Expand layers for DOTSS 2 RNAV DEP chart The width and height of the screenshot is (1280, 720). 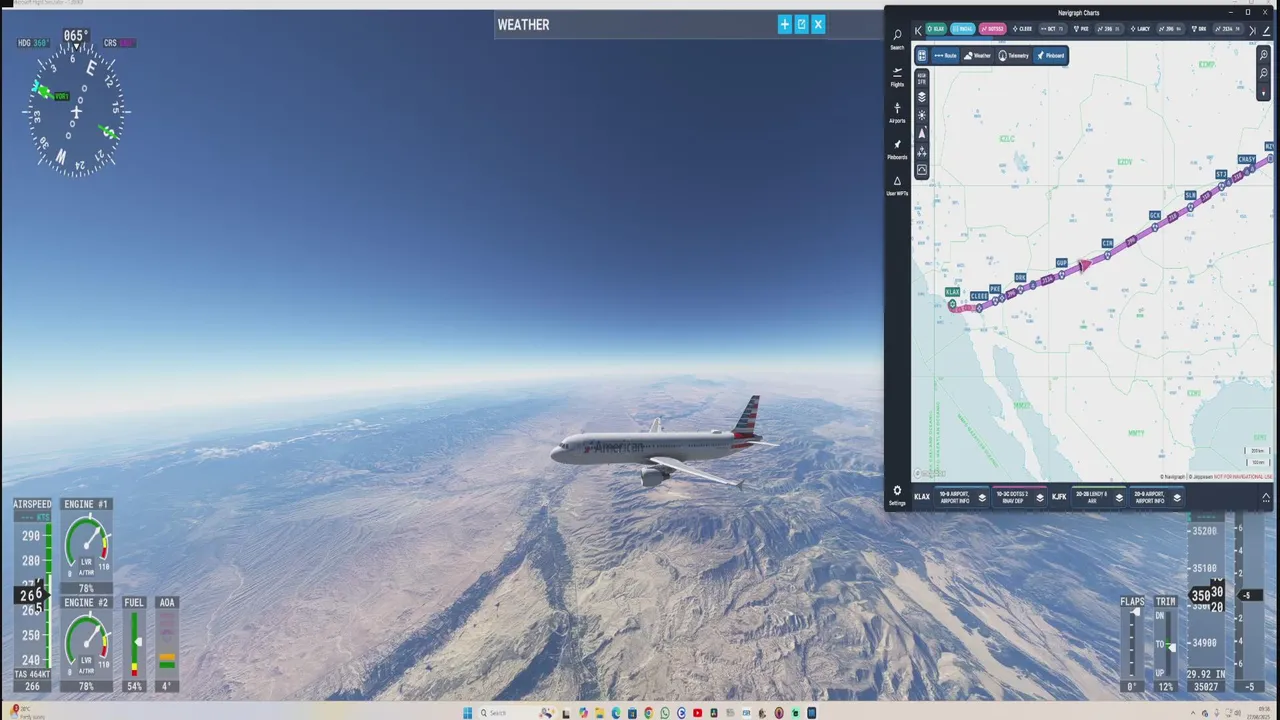[x=1040, y=498]
